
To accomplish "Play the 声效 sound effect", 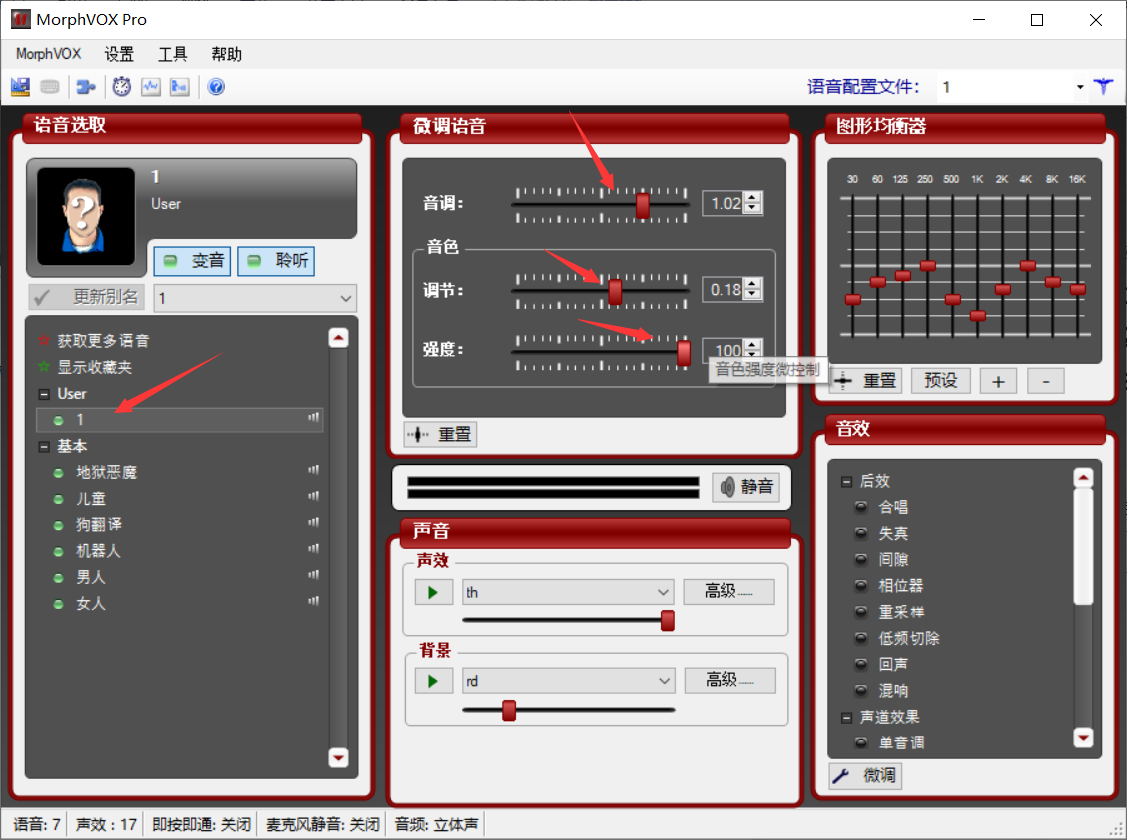I will click(433, 592).
